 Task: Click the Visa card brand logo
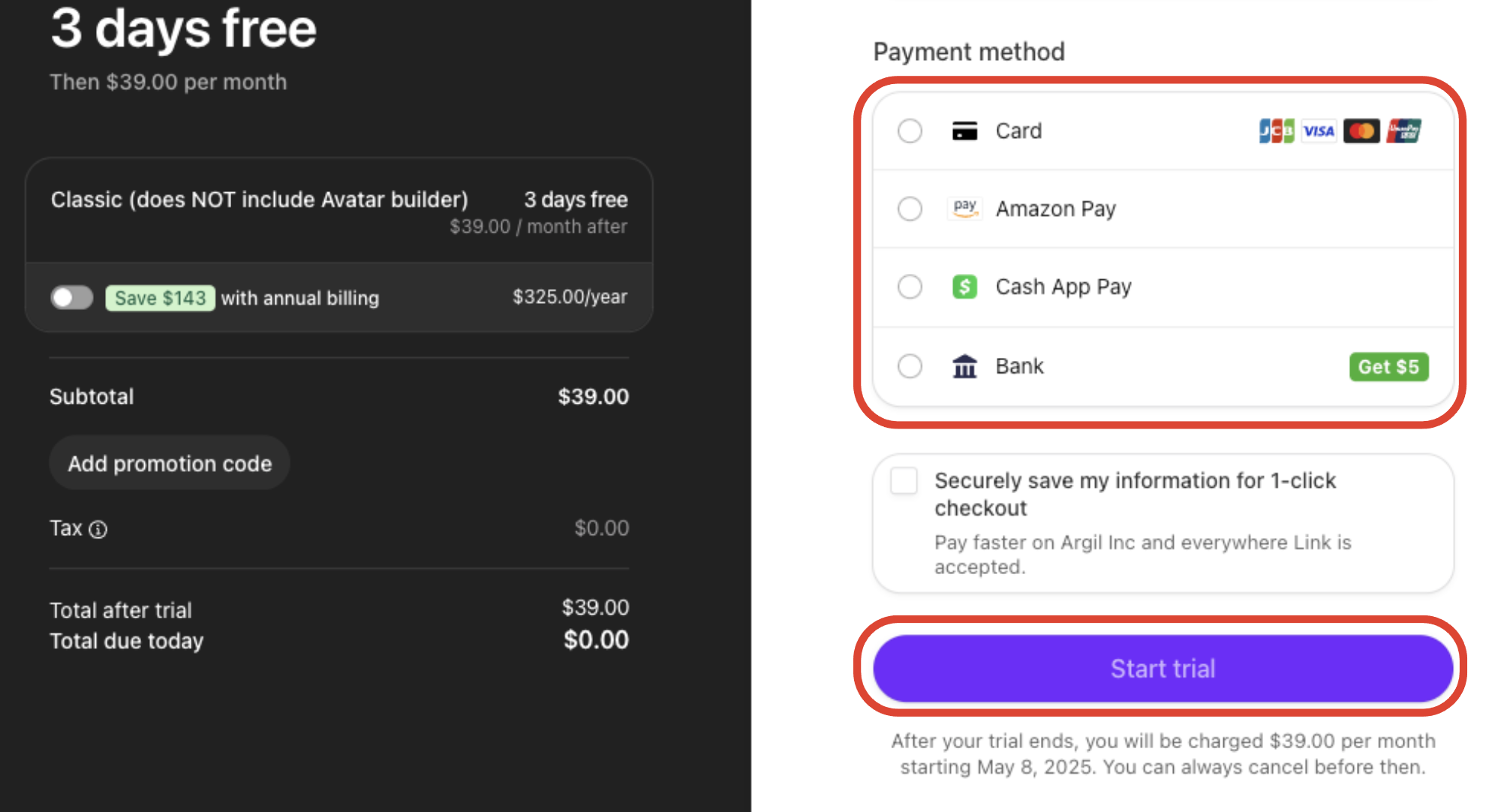(1319, 131)
